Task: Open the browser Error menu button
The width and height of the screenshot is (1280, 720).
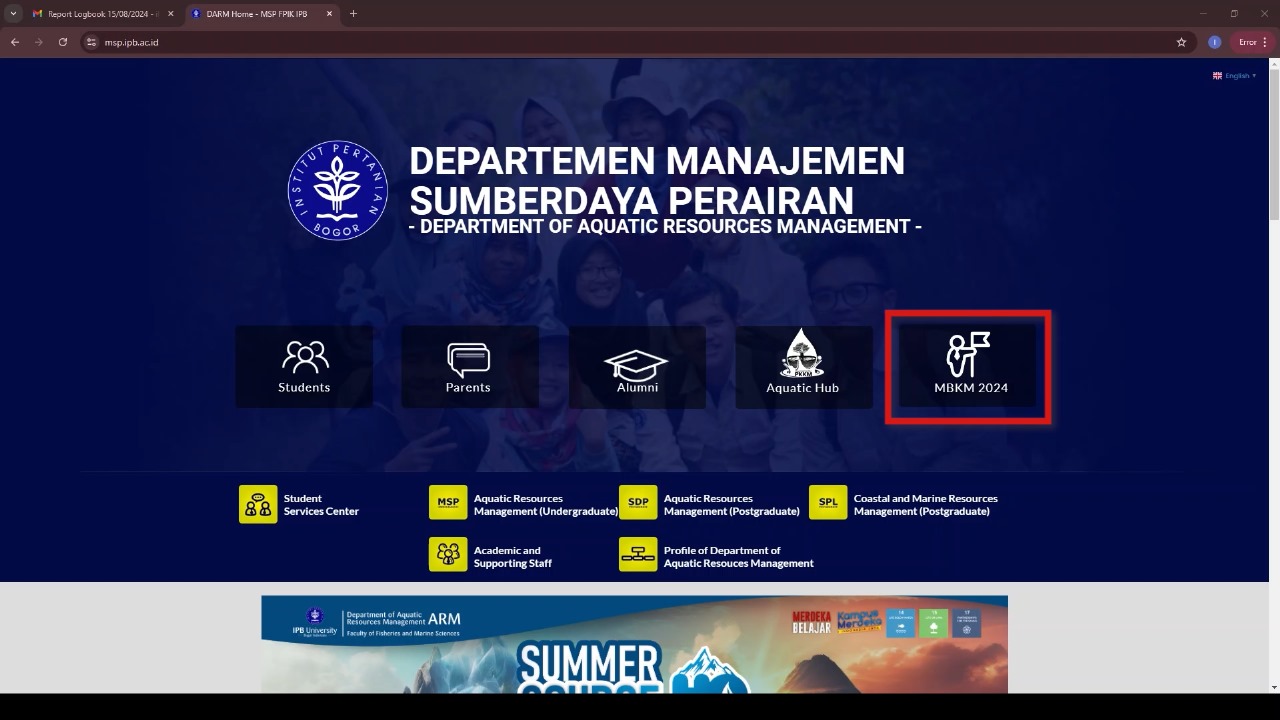Action: 1253,42
